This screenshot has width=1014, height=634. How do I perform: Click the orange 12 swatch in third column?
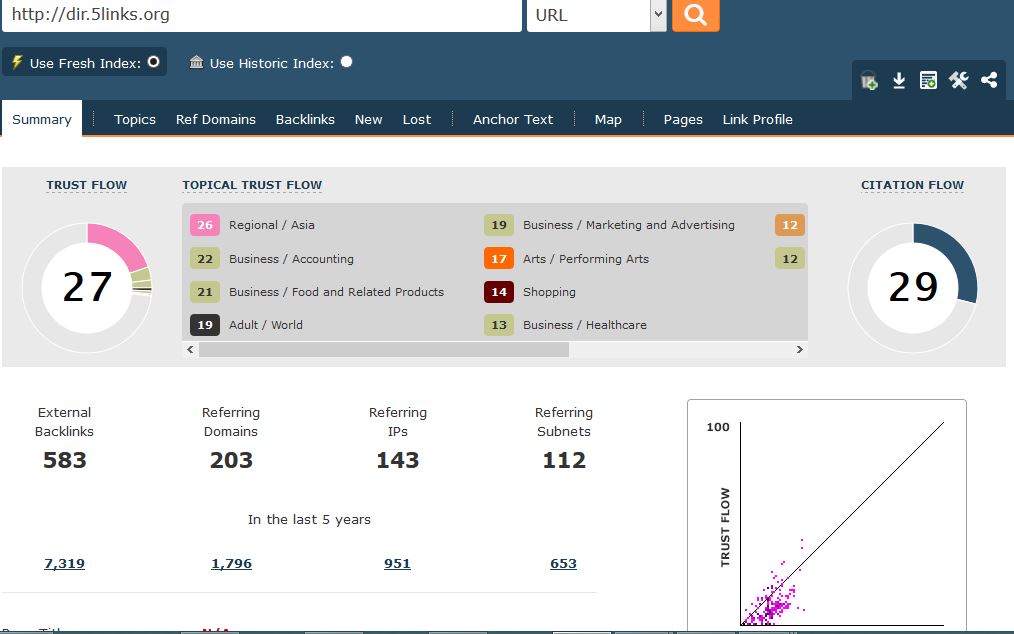[x=790, y=225]
